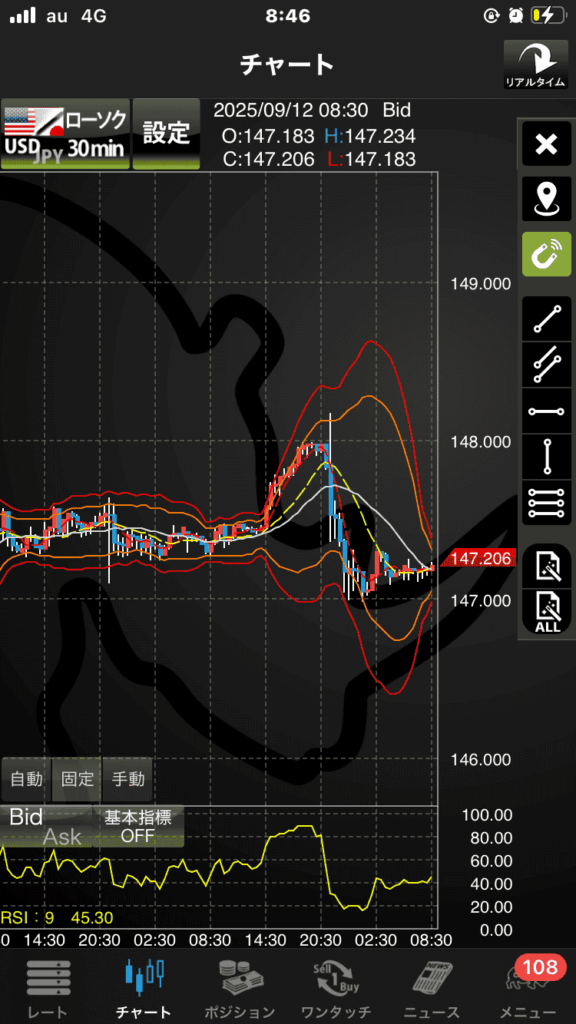Select the vertical line drawing tool
576x1024 pixels.
(547, 457)
